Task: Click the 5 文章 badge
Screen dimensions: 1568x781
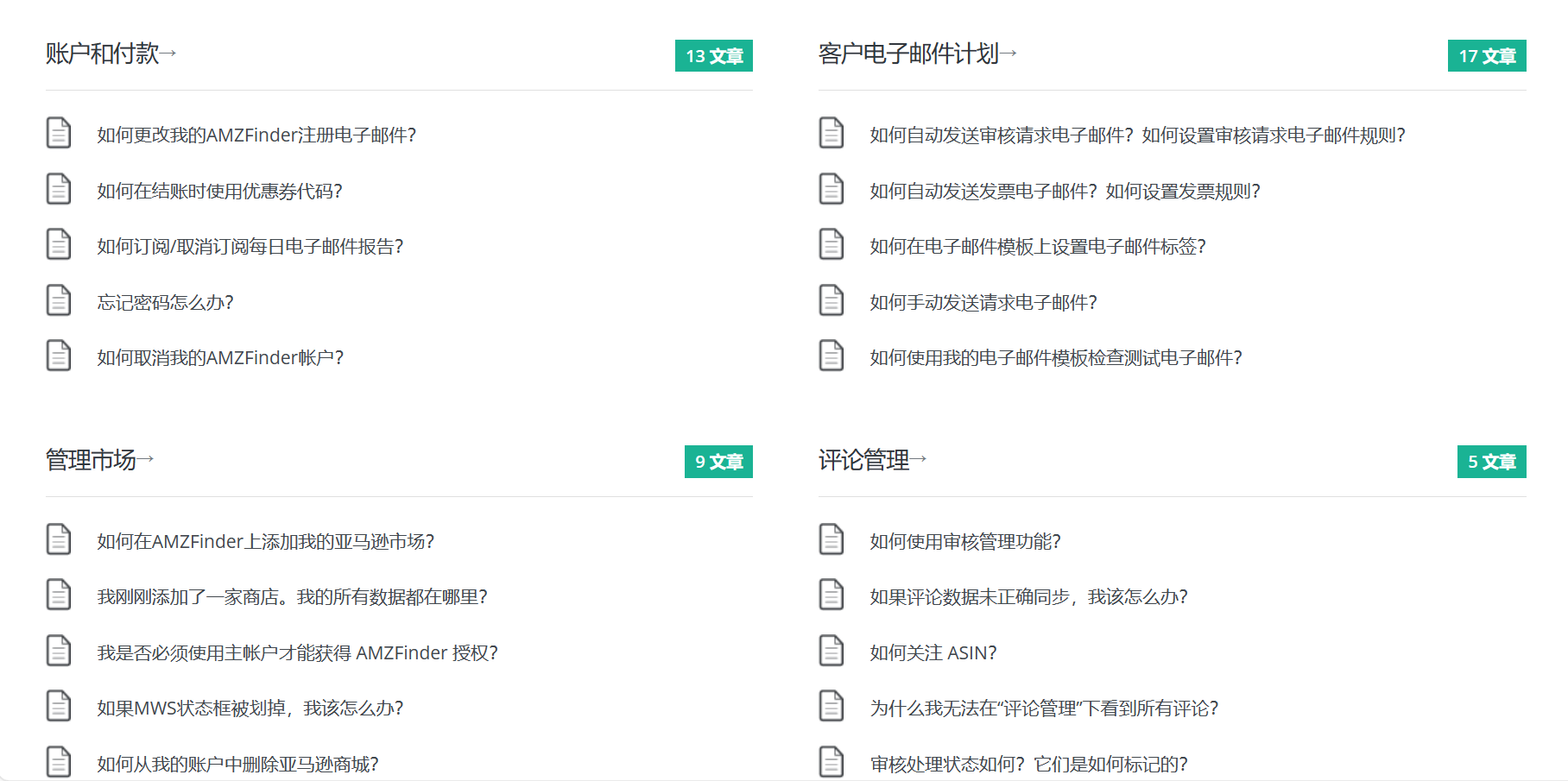Action: [1491, 462]
